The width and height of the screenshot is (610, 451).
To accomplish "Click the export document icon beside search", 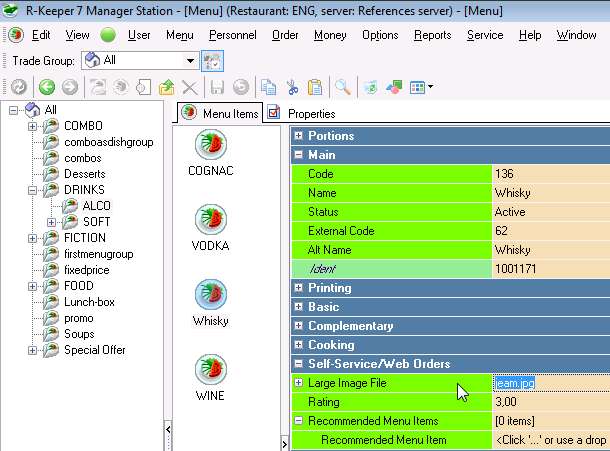I will (370, 87).
